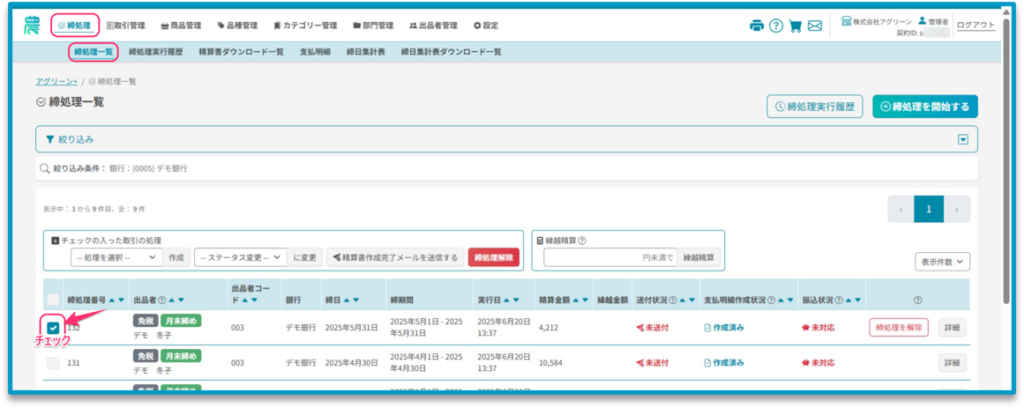This screenshot has width=1024, height=408.
Task: Open the ステータス変更 dropdown
Action: [241, 257]
